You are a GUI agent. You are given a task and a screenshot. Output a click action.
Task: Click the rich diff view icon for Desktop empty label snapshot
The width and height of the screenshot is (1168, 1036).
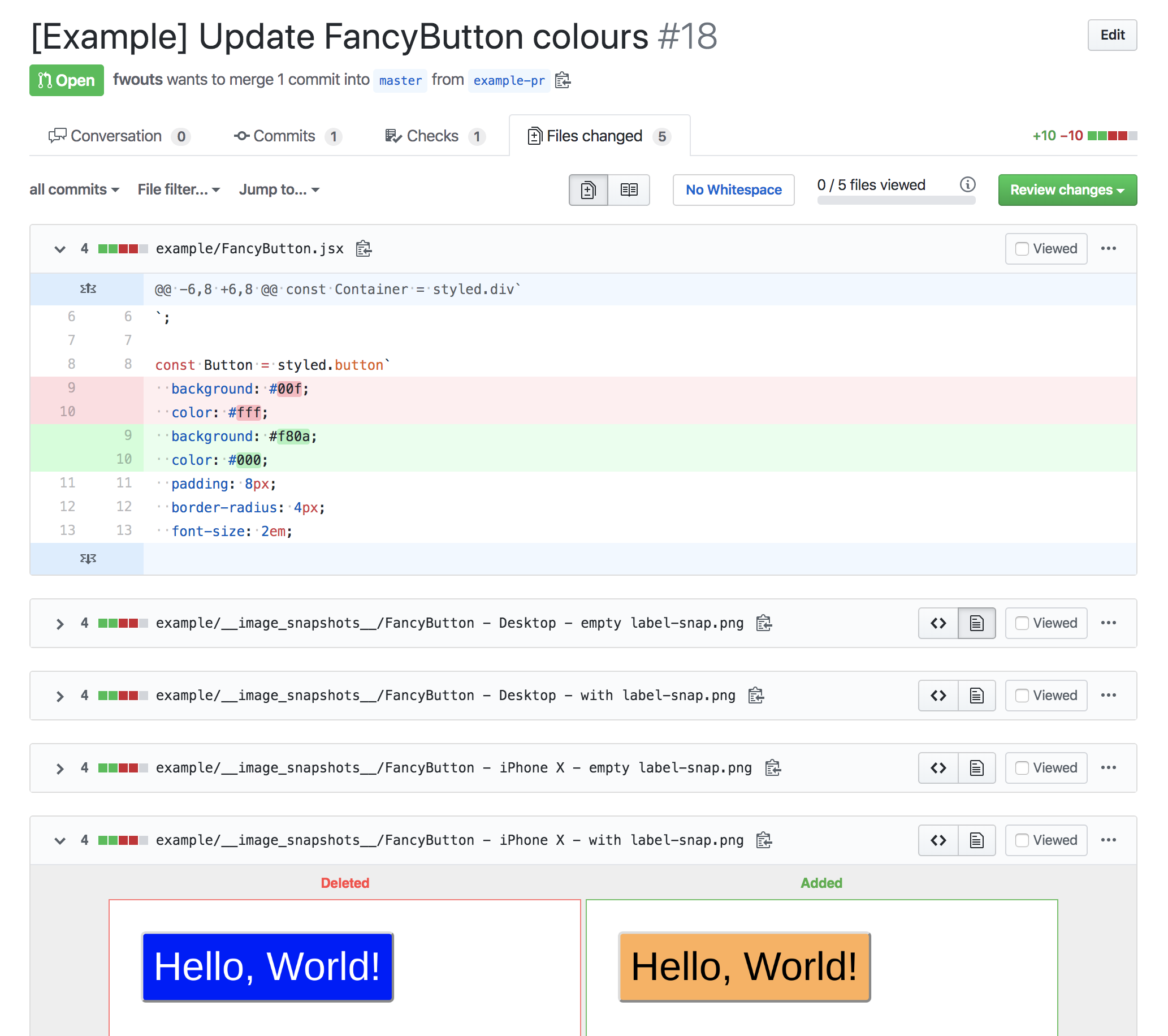point(975,623)
